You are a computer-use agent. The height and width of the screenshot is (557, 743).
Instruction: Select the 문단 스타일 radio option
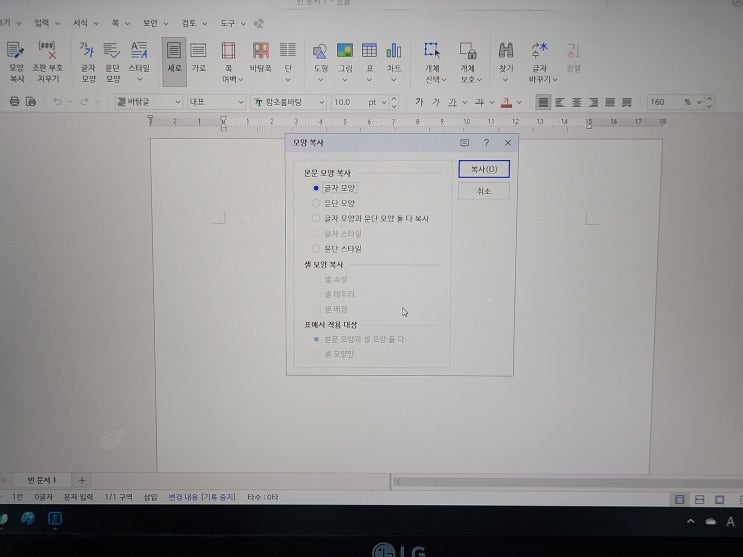pos(337,248)
